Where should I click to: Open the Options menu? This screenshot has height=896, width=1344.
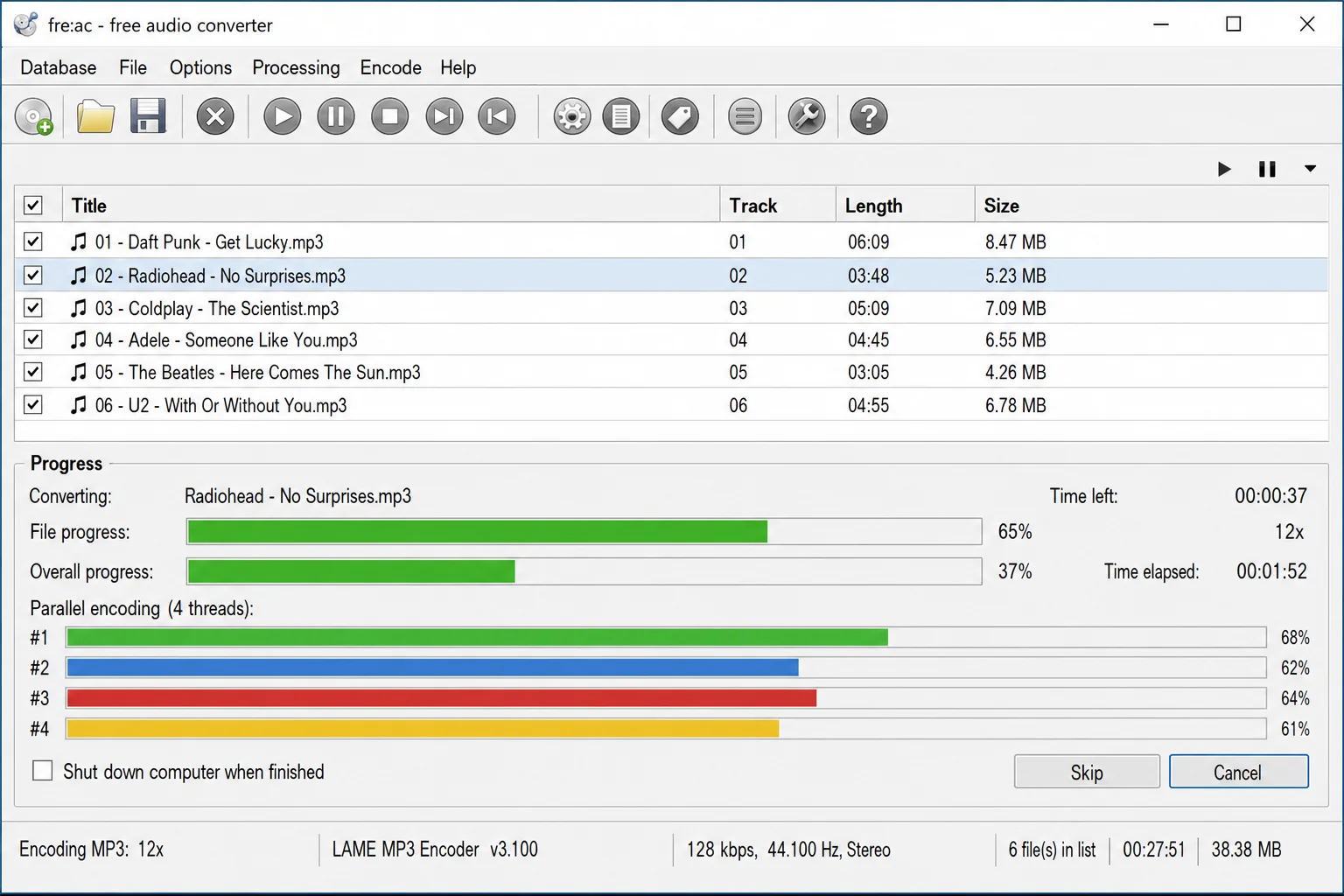(x=200, y=67)
